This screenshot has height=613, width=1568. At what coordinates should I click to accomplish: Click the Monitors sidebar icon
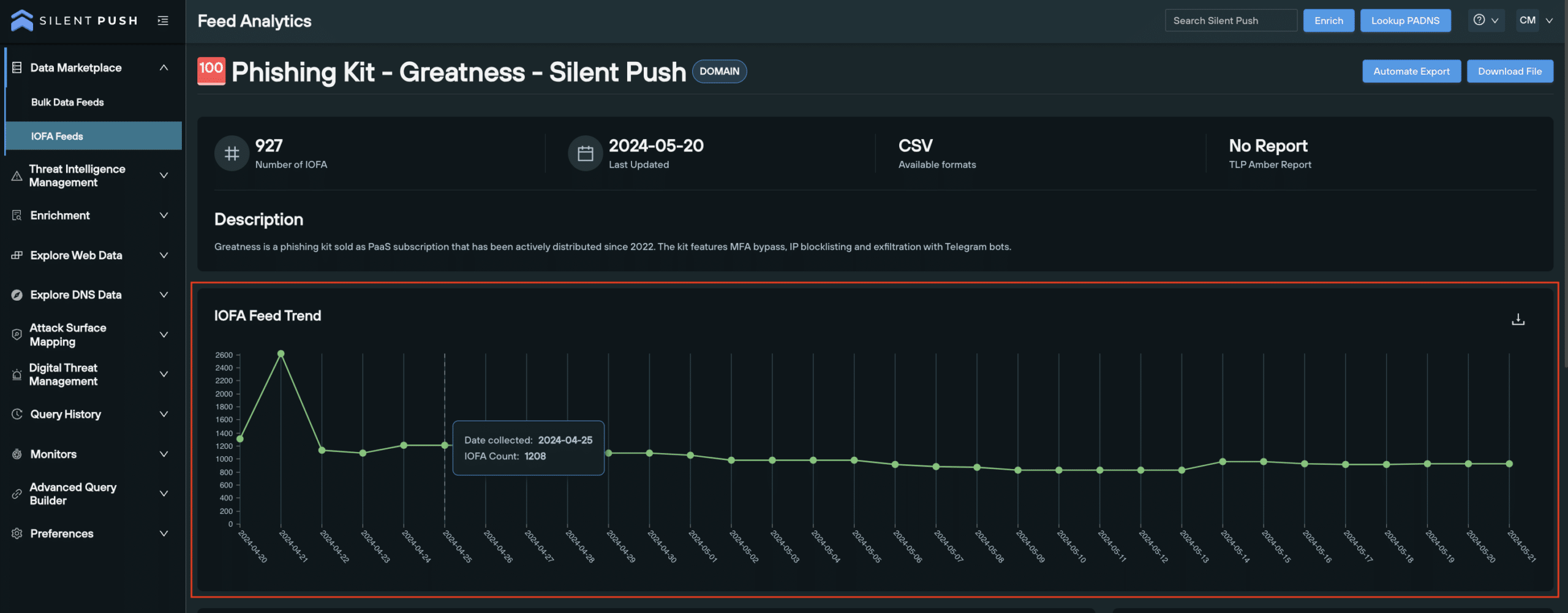coord(17,454)
